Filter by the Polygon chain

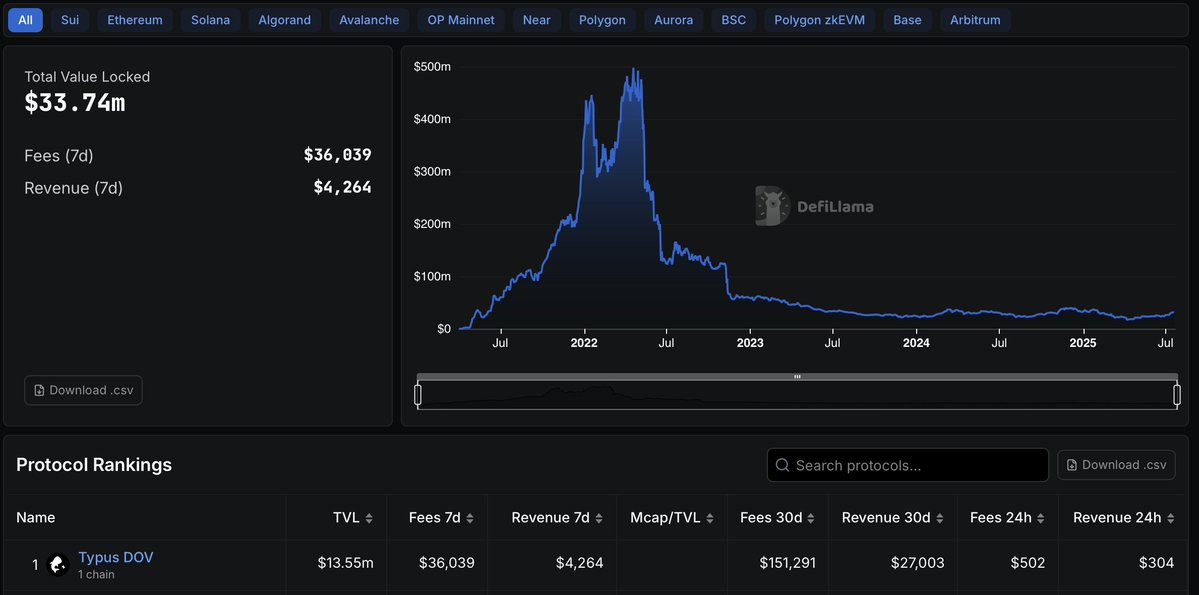point(602,20)
